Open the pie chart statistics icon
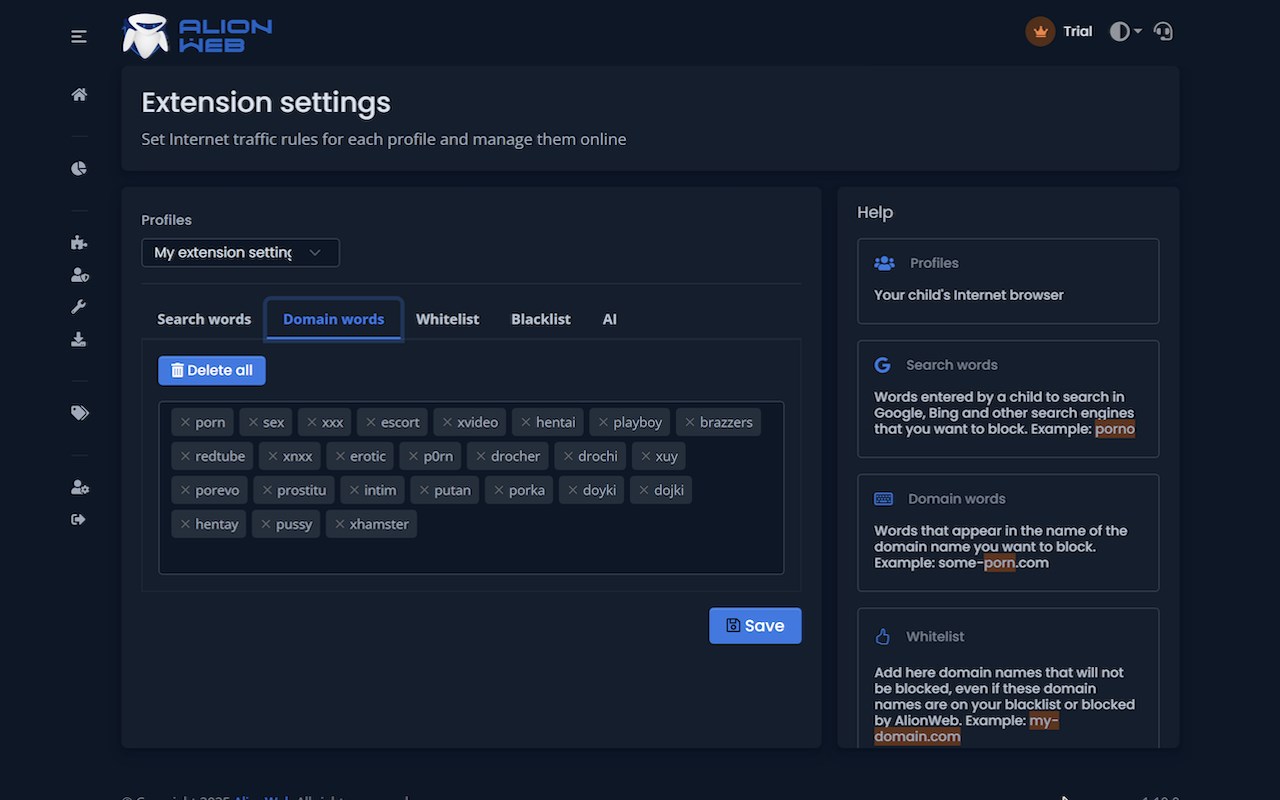The width and height of the screenshot is (1280, 800). [x=79, y=168]
